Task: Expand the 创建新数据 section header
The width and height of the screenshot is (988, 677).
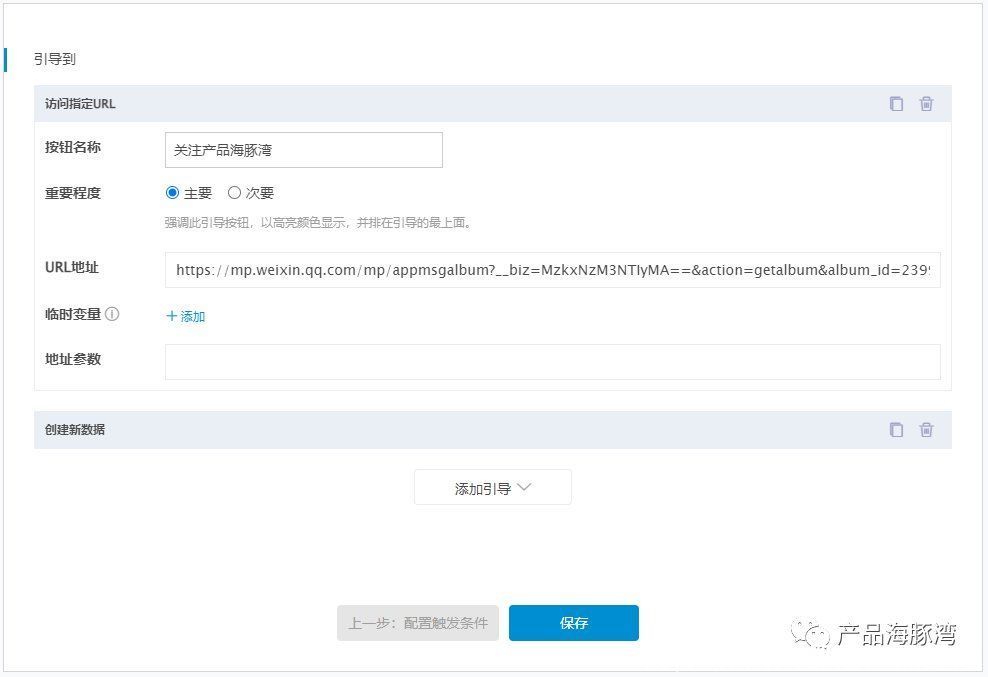Action: click(x=493, y=430)
